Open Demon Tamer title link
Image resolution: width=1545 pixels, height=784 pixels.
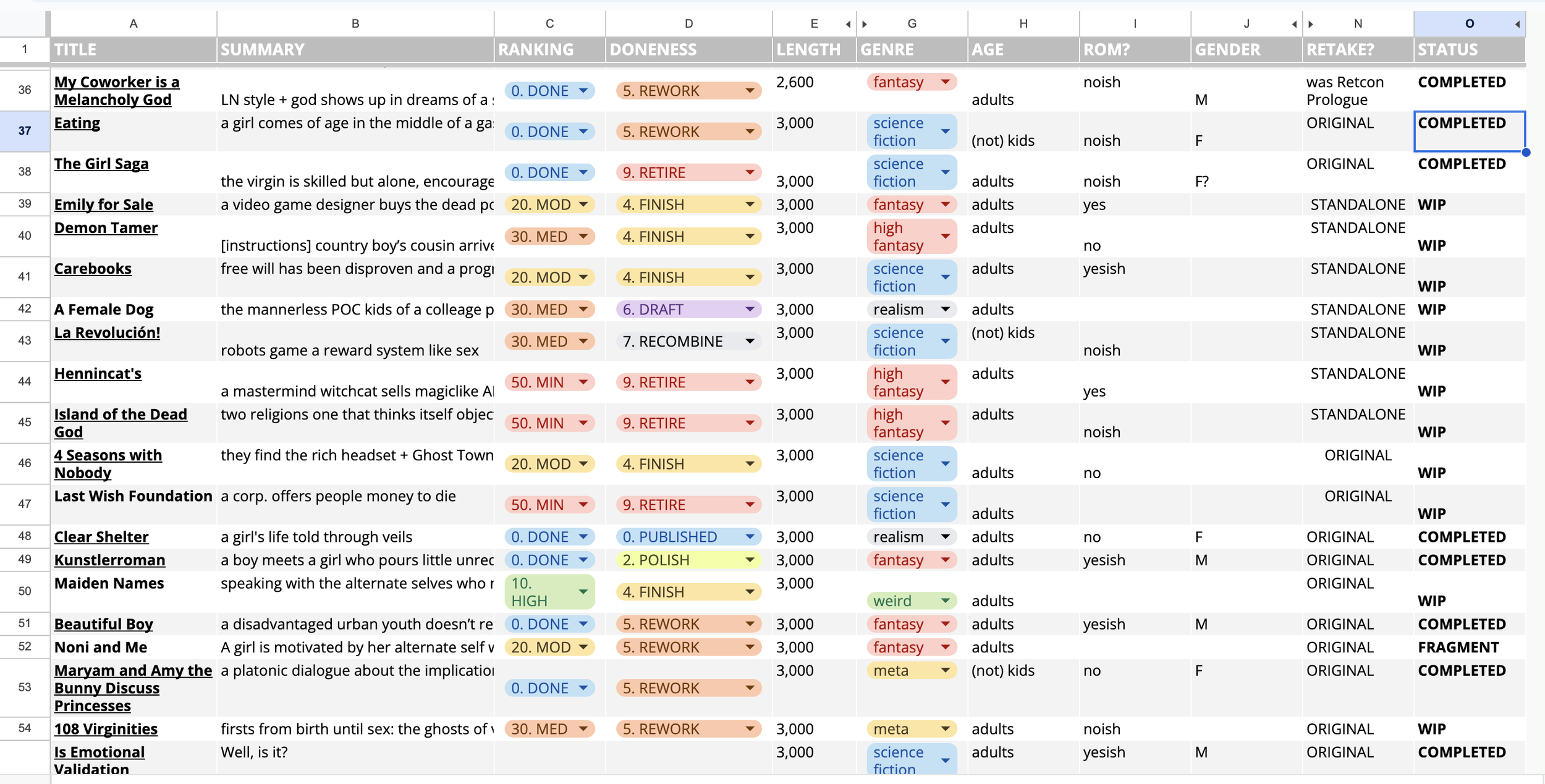click(106, 228)
